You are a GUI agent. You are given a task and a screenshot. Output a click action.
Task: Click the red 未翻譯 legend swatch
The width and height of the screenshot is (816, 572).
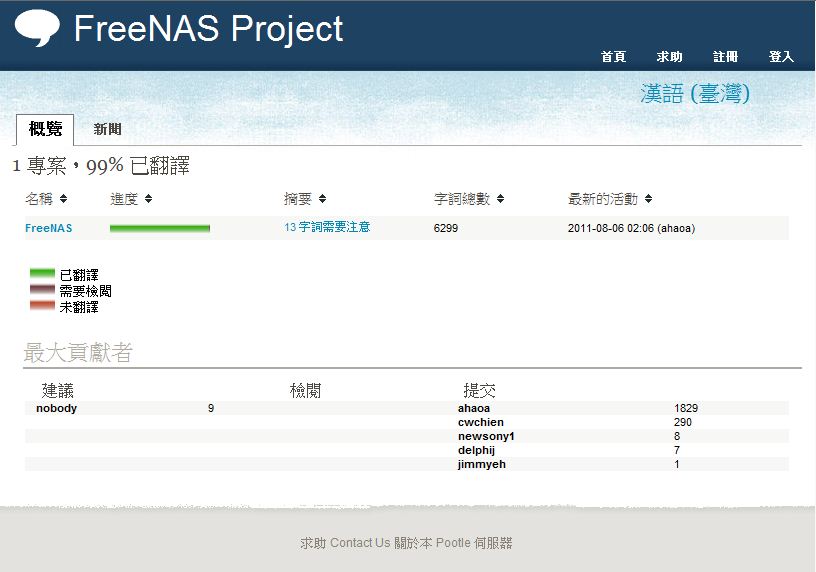coord(42,306)
